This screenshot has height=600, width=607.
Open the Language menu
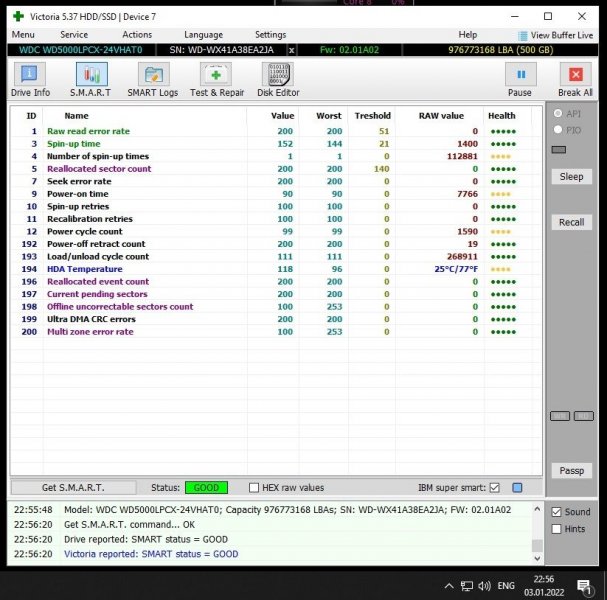[x=204, y=35]
